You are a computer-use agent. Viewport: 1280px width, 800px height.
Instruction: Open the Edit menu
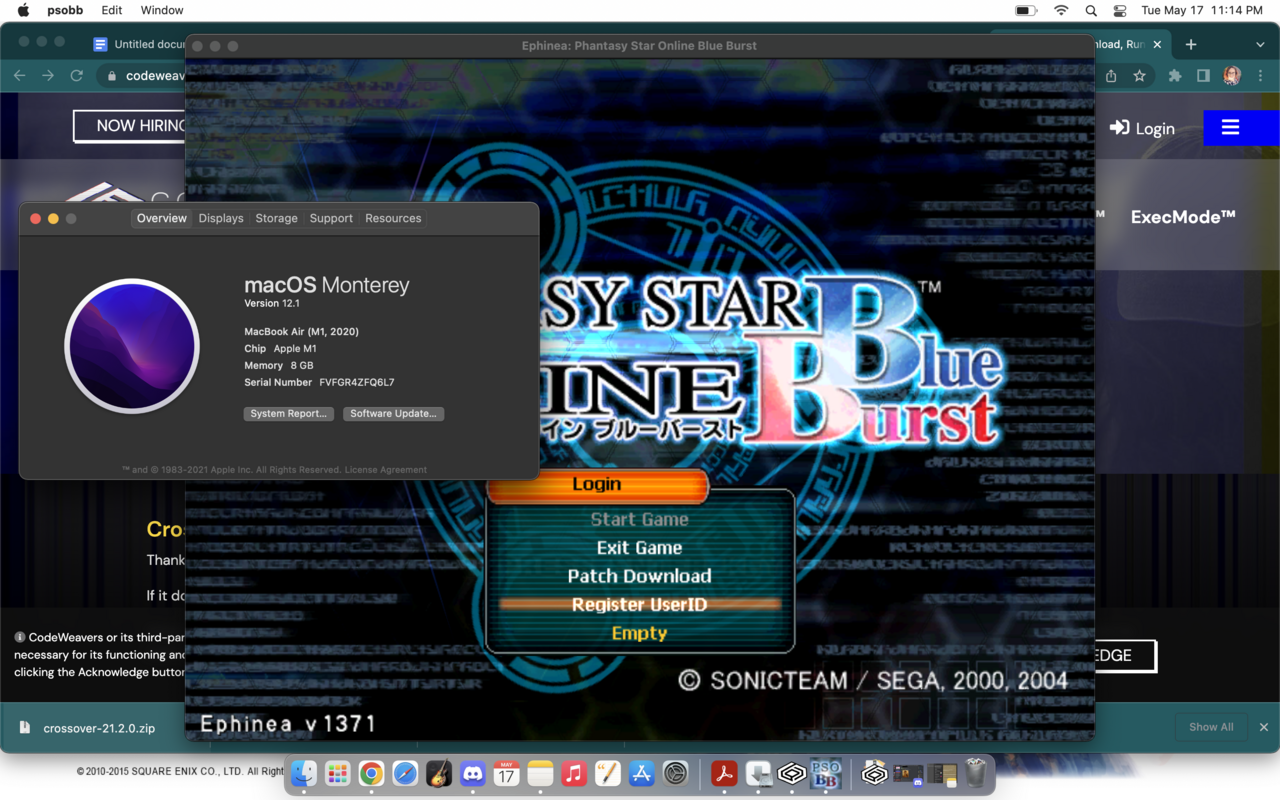click(x=111, y=10)
